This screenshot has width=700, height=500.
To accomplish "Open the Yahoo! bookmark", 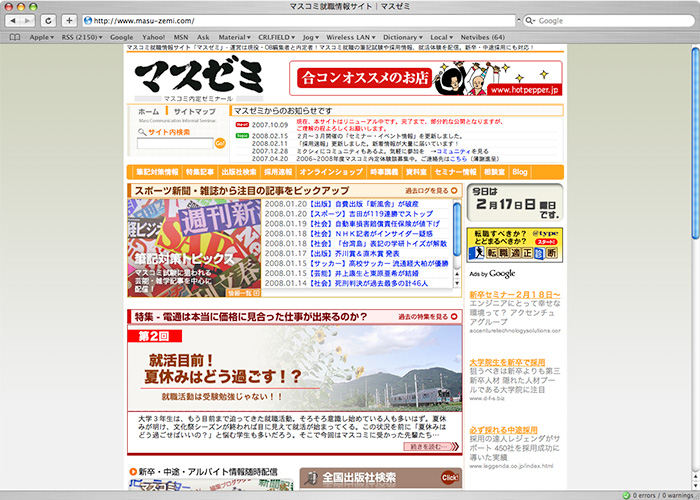I will pyautogui.click(x=154, y=38).
